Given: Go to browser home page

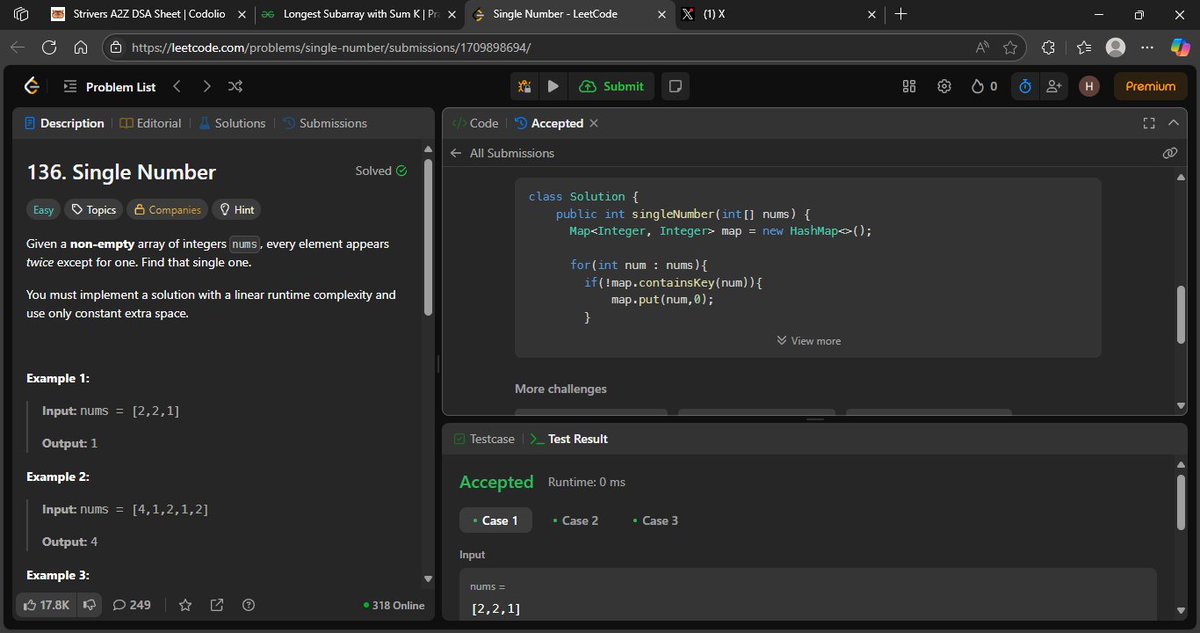Looking at the screenshot, I should click(x=81, y=47).
